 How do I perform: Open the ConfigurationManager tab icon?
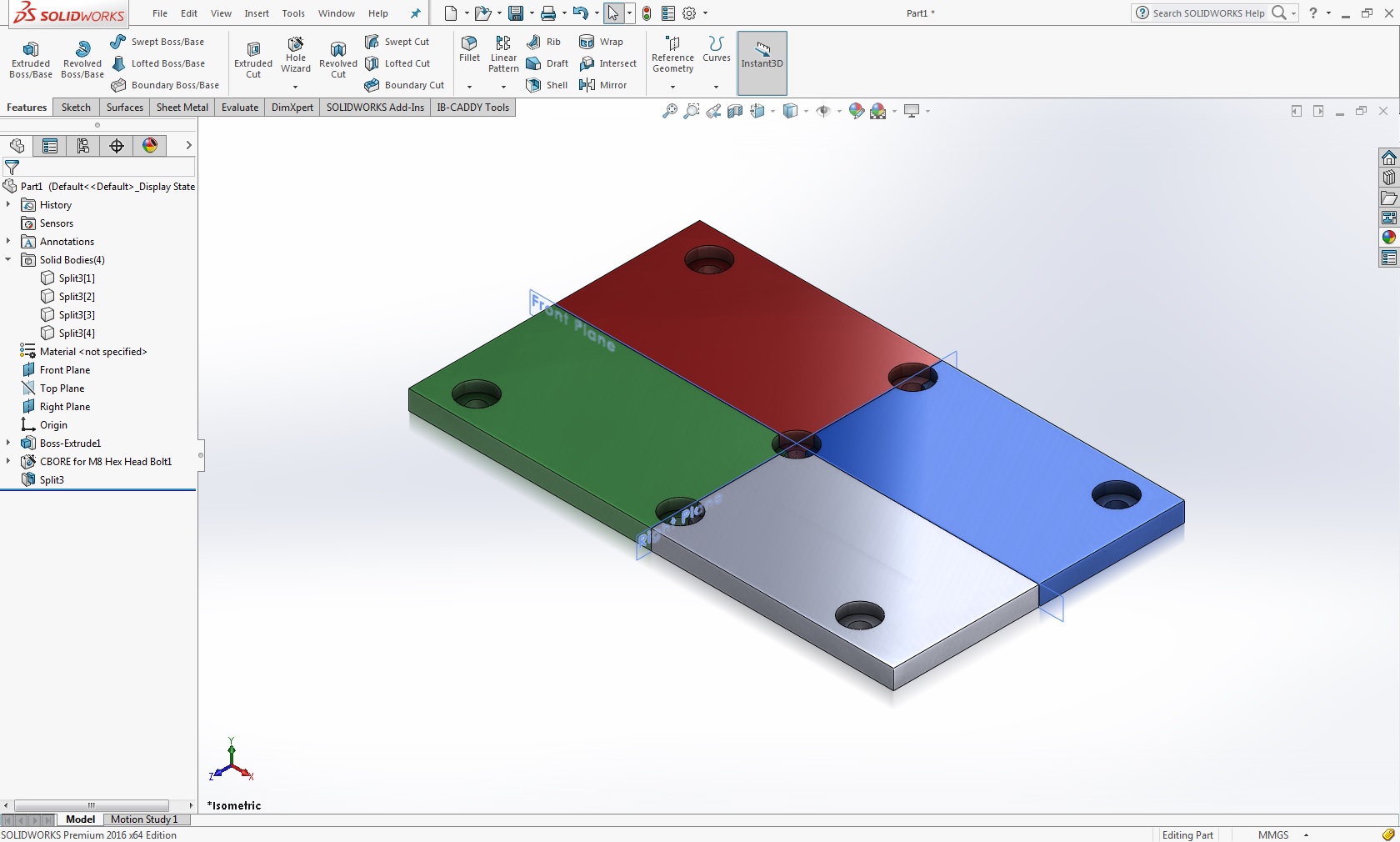(83, 146)
